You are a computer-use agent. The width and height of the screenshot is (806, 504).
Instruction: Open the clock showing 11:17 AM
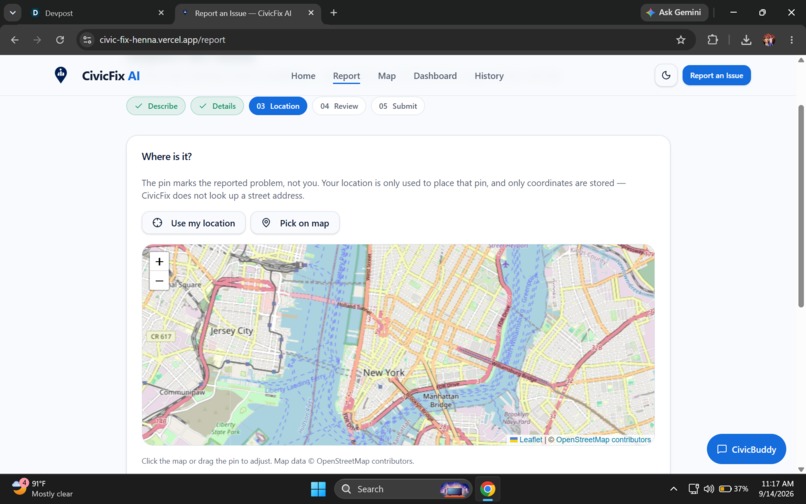(777, 489)
